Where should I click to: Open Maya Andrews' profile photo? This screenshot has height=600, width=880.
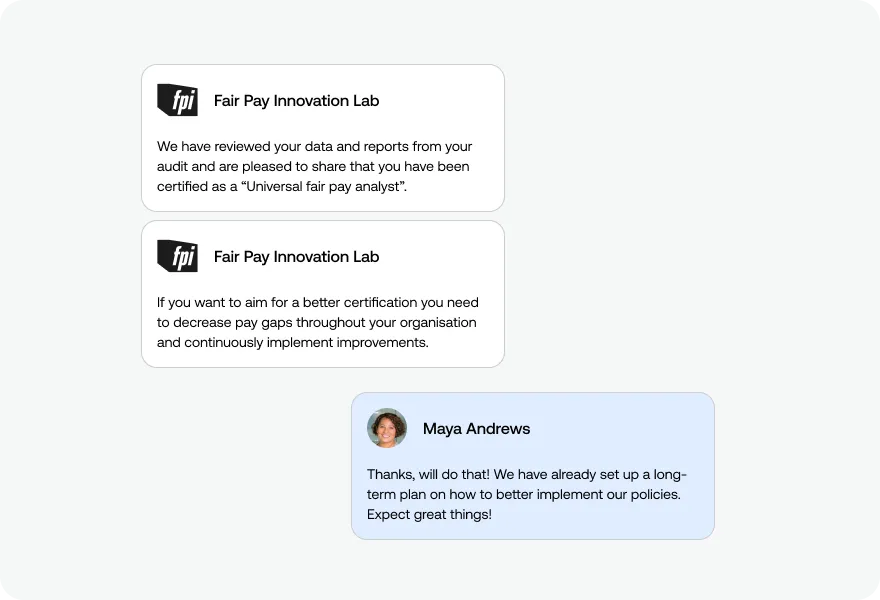(x=387, y=428)
